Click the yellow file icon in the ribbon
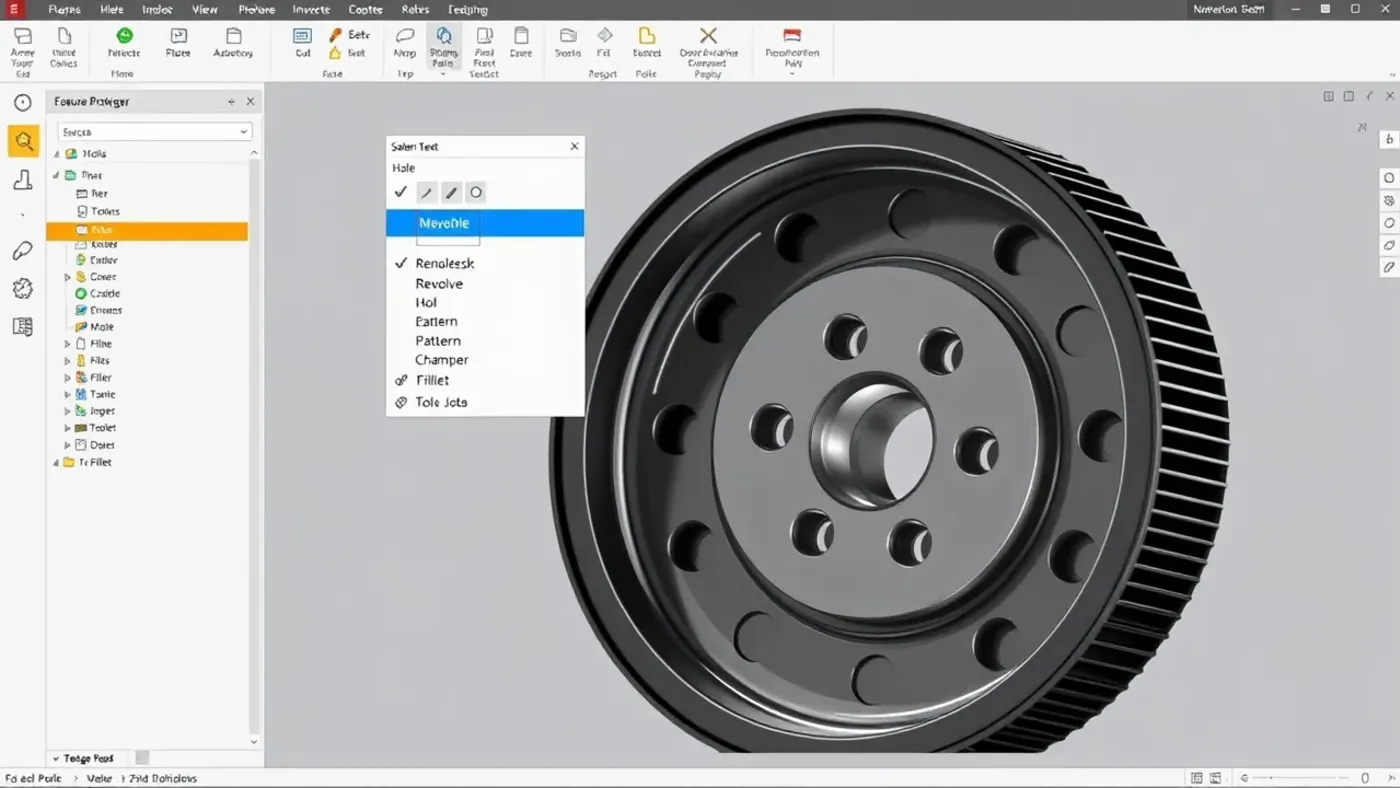The image size is (1400, 788). (x=646, y=36)
